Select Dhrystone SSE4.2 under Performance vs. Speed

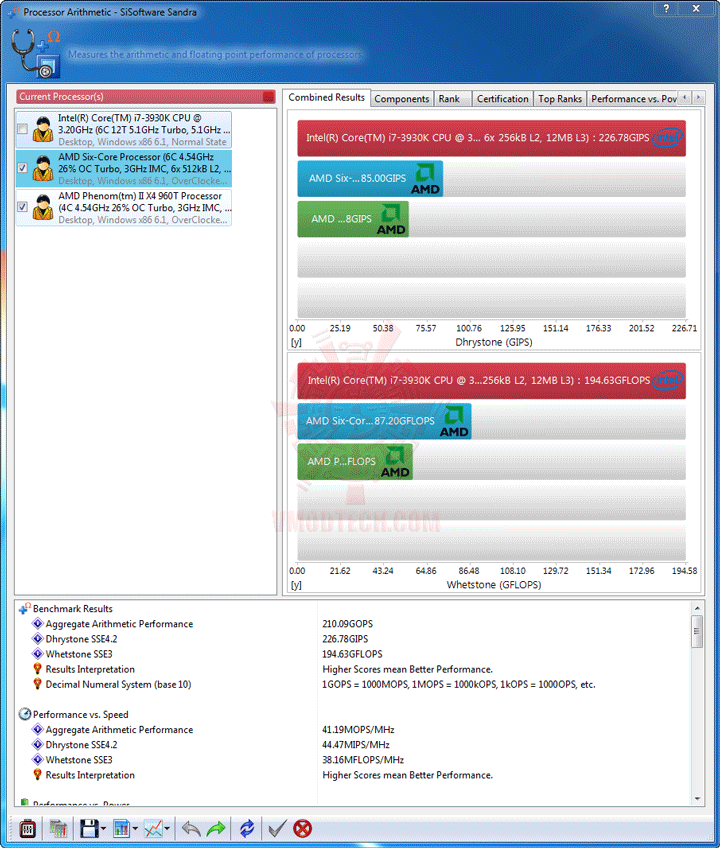coord(81,745)
